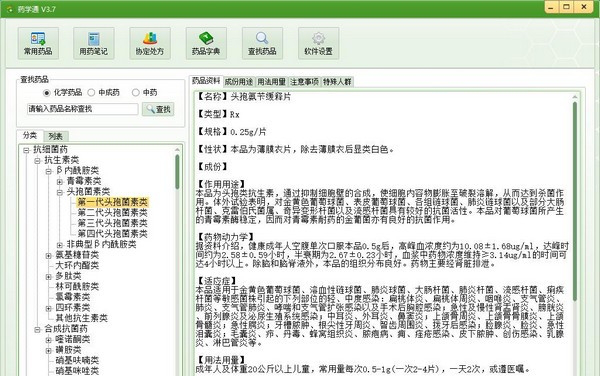The image size is (600, 391).
Task: Click the 查找 search button
Action: click(158, 109)
